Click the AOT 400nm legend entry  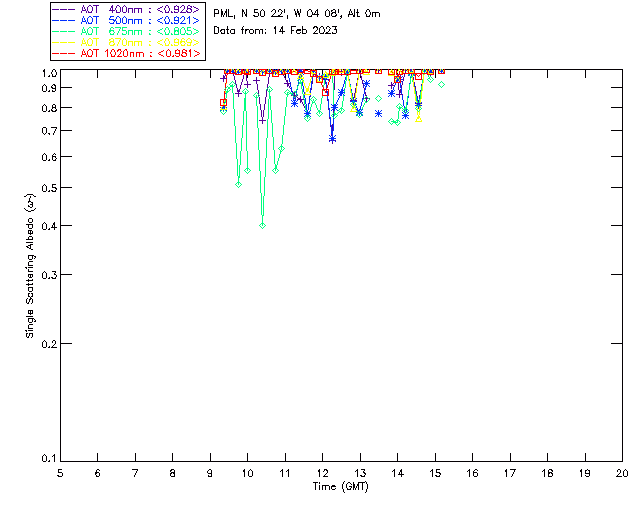click(127, 9)
